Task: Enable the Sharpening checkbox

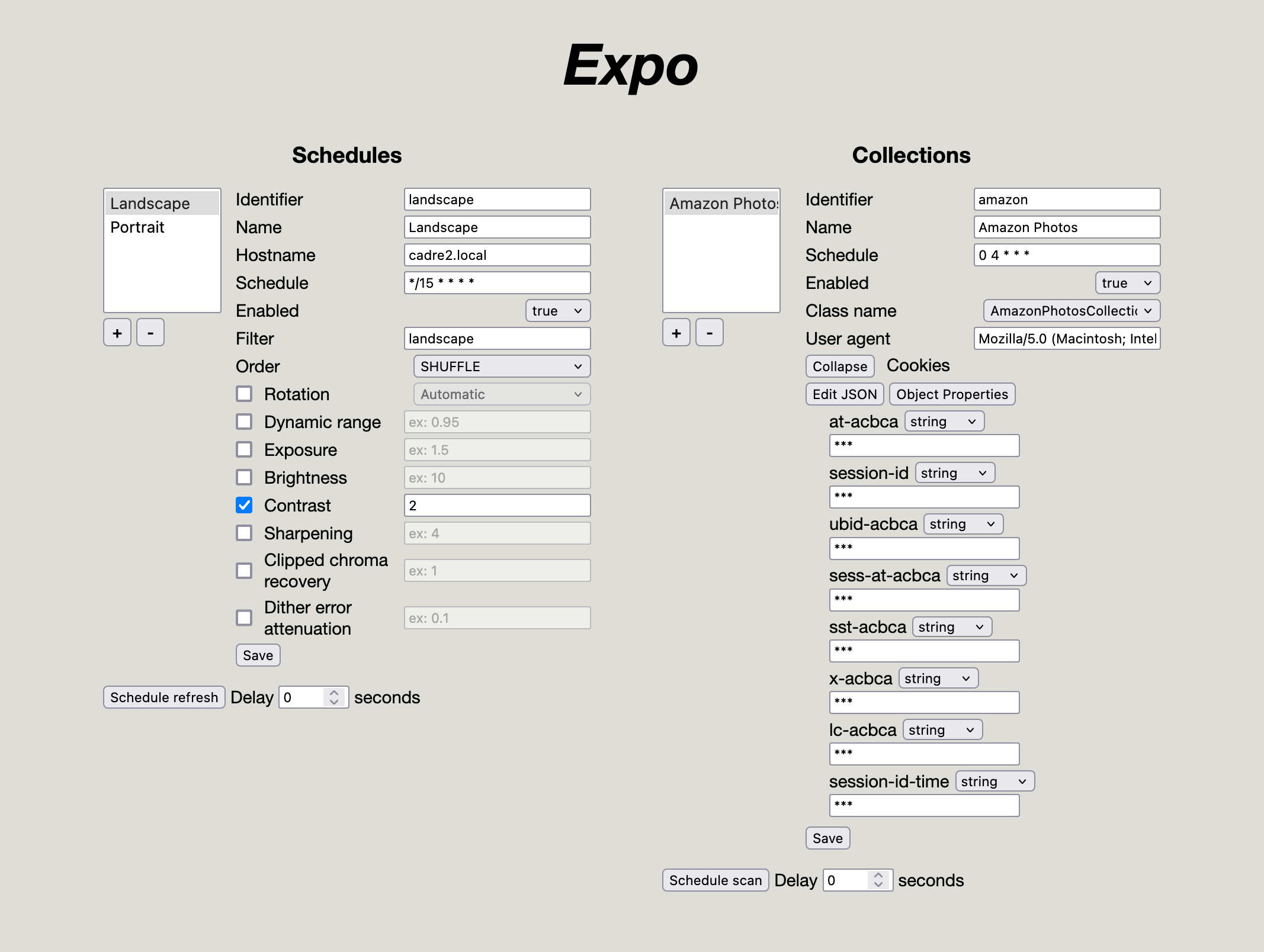Action: click(244, 533)
